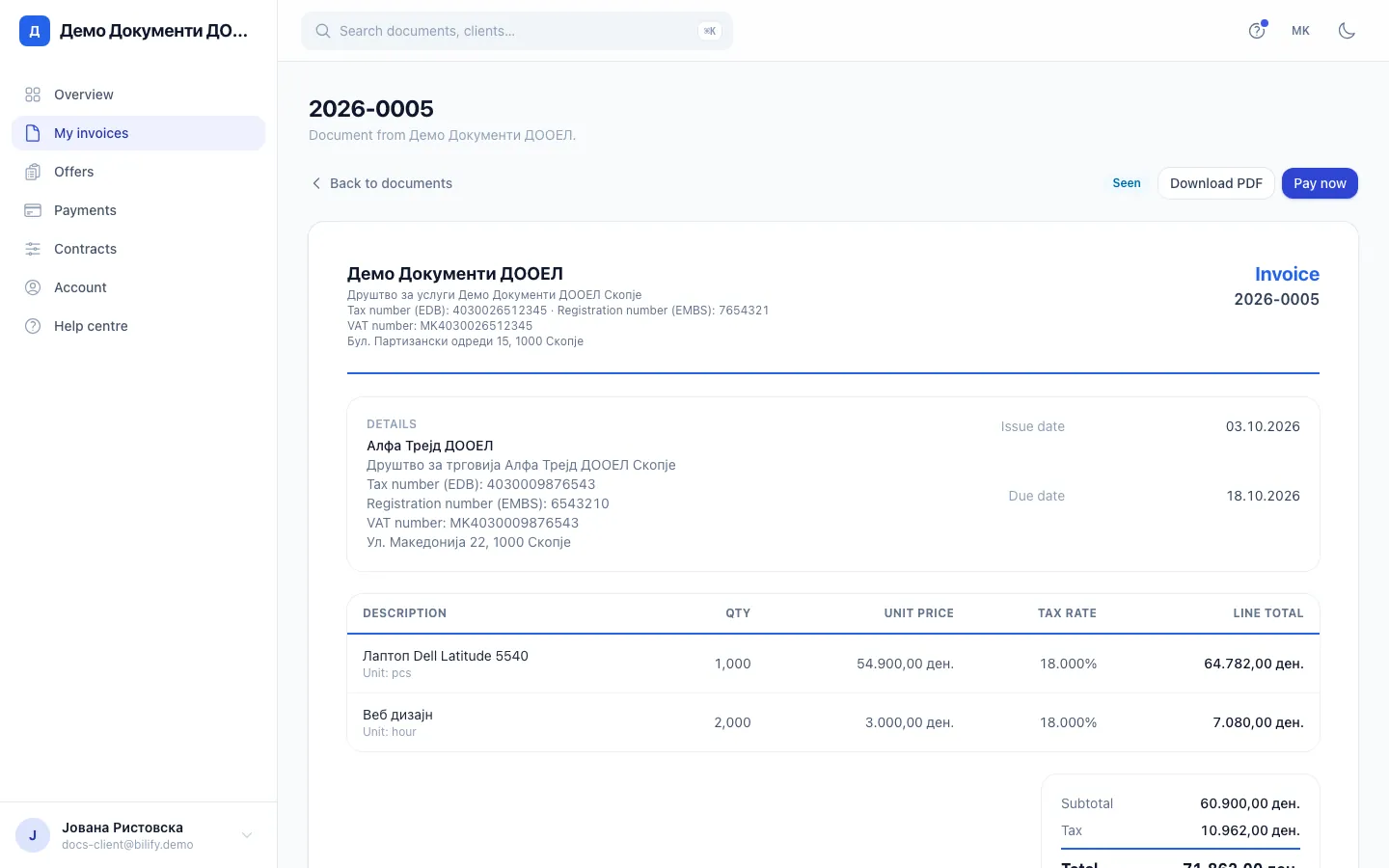The height and width of the screenshot is (868, 1389).
Task: Open the MK language selector
Action: click(1300, 31)
